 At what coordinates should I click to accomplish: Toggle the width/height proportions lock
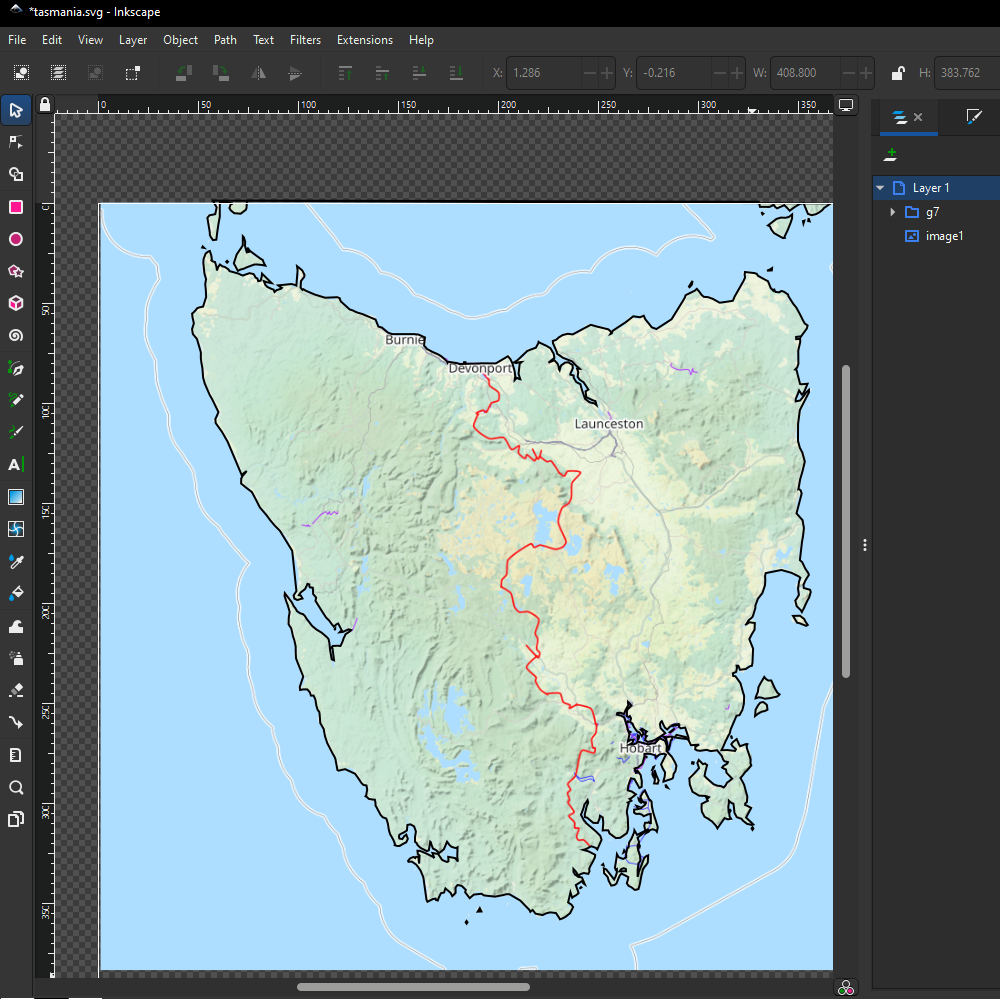pyautogui.click(x=897, y=72)
